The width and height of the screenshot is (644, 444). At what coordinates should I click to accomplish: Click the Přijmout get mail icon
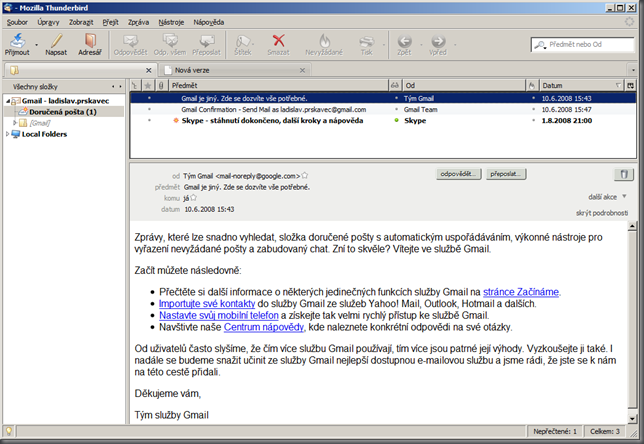17,44
